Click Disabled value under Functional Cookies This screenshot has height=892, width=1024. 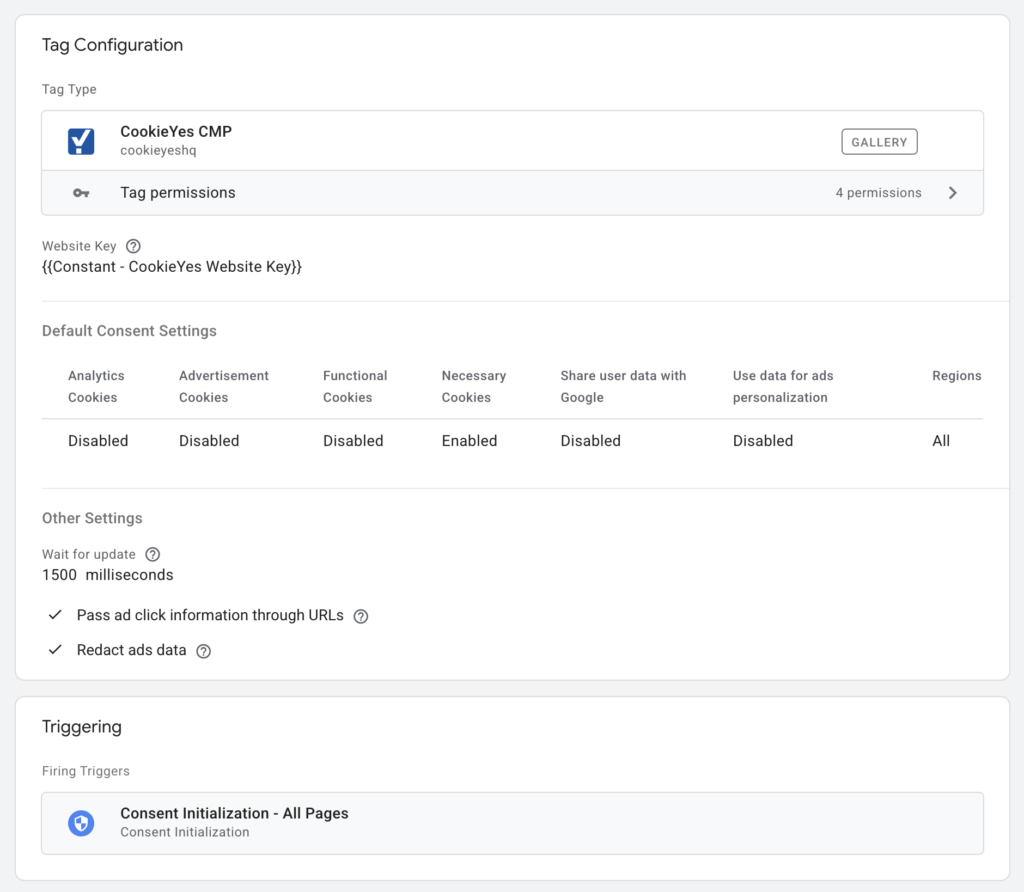pos(353,441)
